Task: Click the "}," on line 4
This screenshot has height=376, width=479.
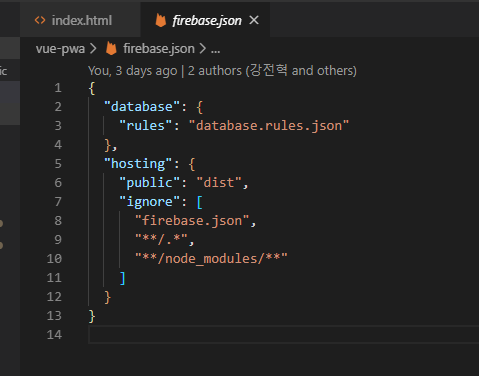Action: (x=111, y=145)
